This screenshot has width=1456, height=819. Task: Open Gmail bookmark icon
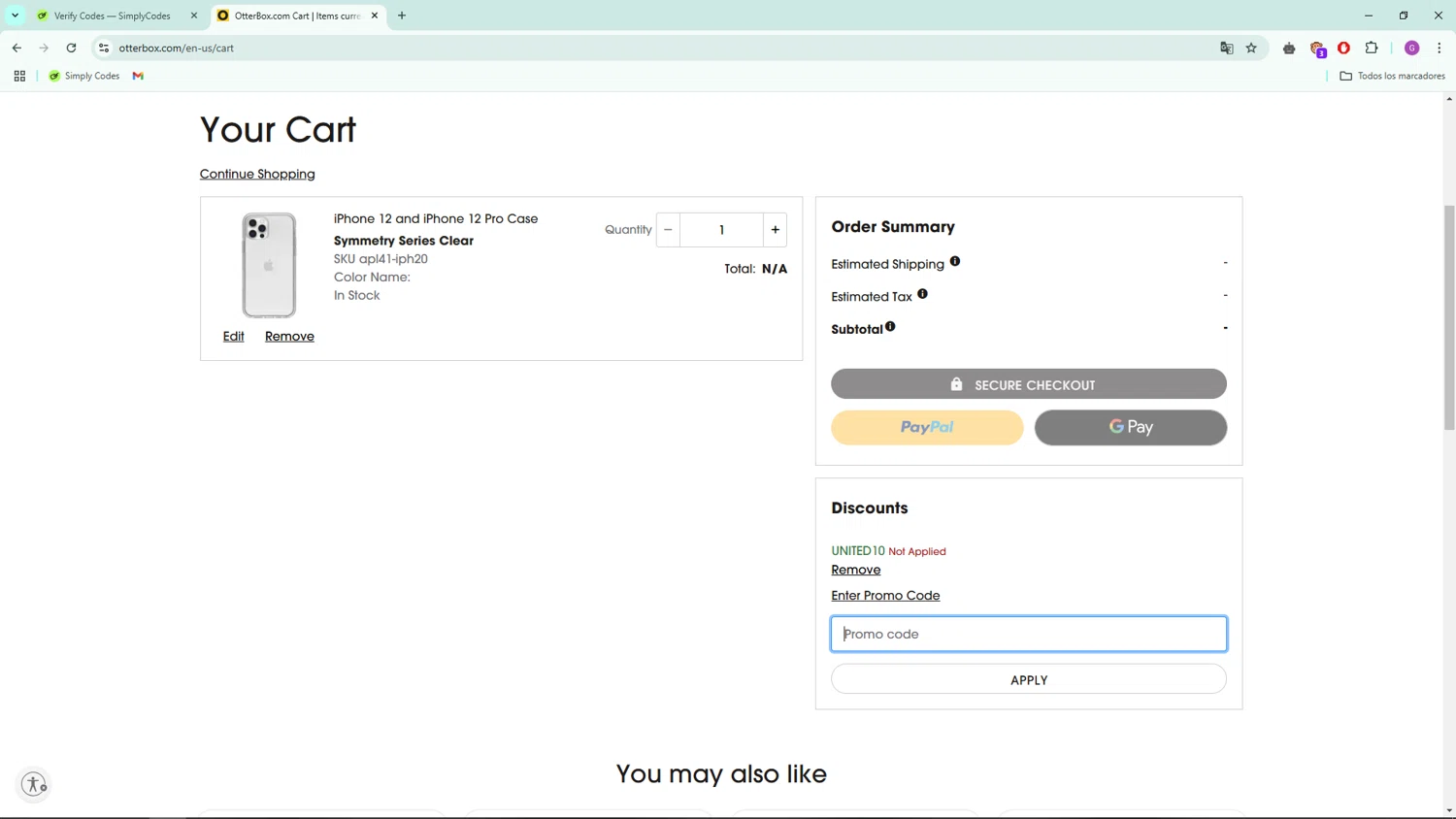(x=138, y=76)
